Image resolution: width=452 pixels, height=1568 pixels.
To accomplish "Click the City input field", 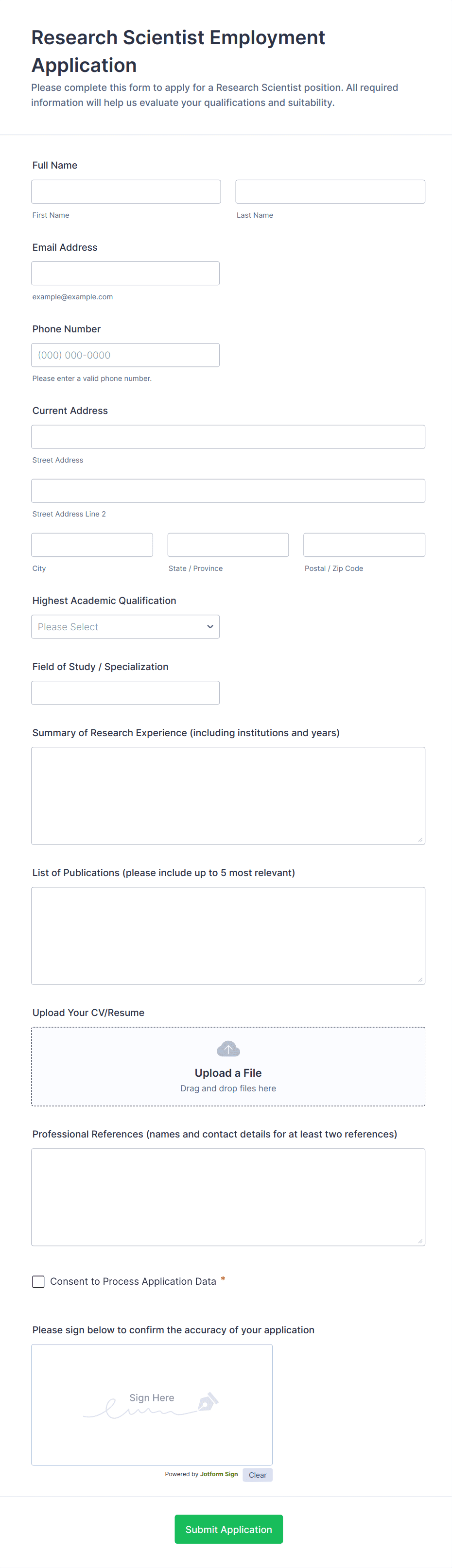I will [92, 544].
